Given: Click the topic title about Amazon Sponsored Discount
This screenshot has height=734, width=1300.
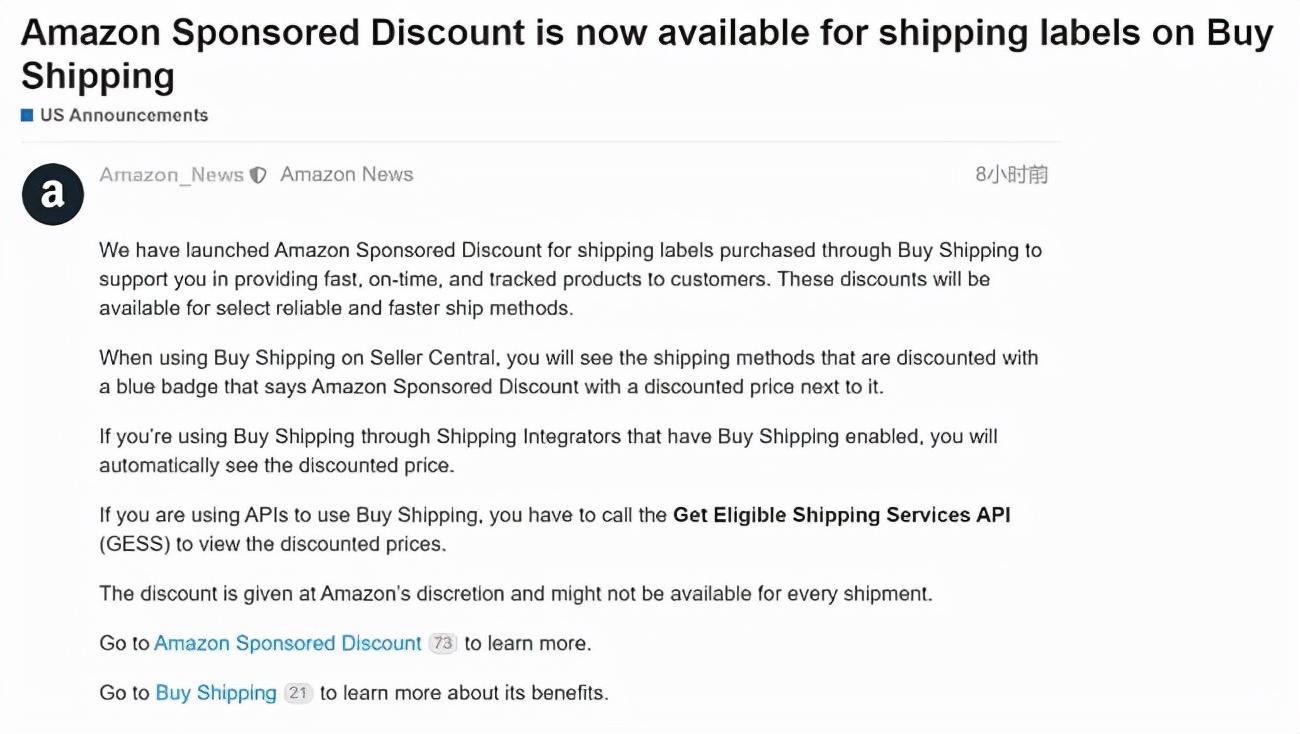Looking at the screenshot, I should [x=647, y=54].
